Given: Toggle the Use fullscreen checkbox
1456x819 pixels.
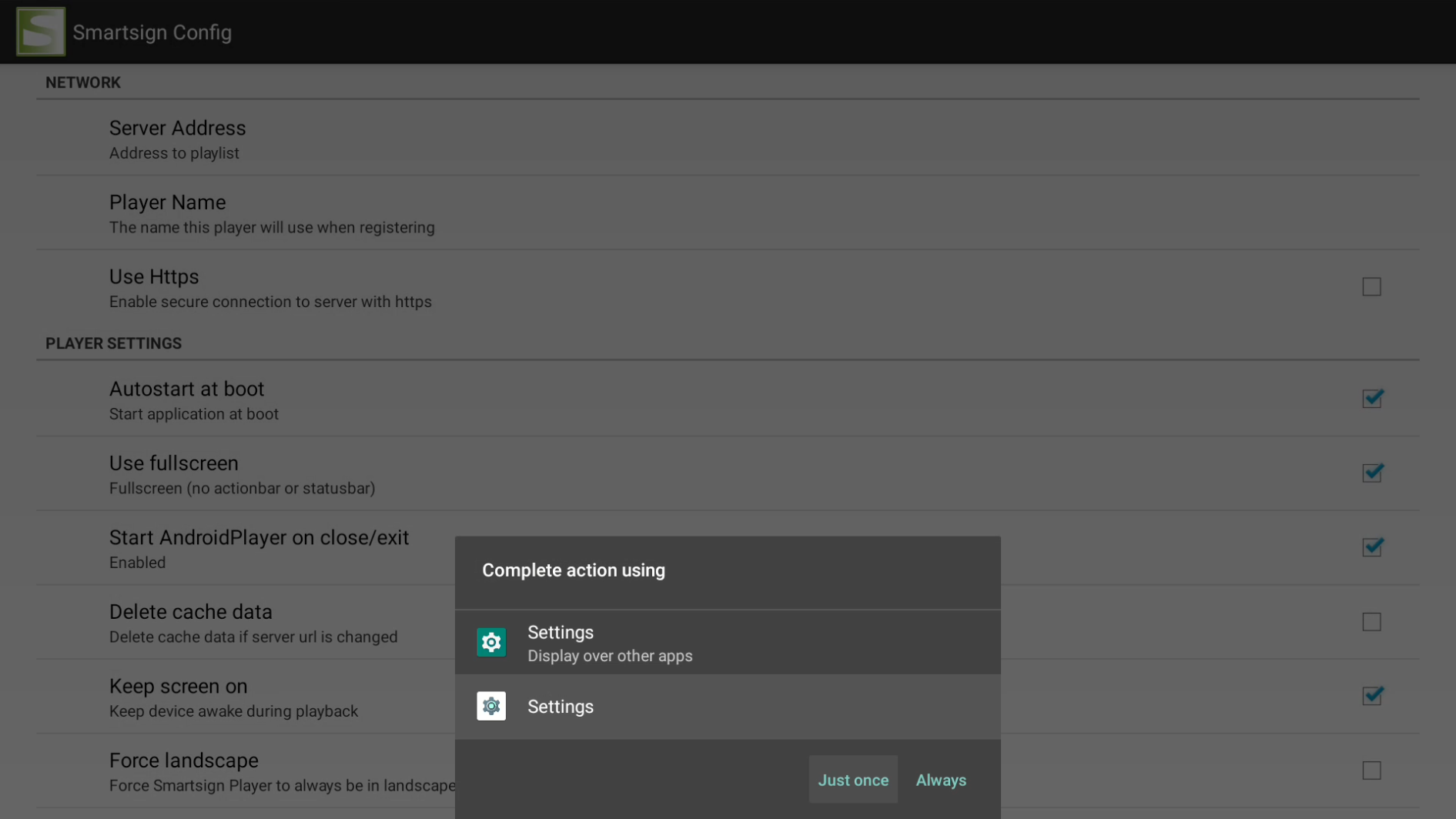Looking at the screenshot, I should pos(1371,473).
